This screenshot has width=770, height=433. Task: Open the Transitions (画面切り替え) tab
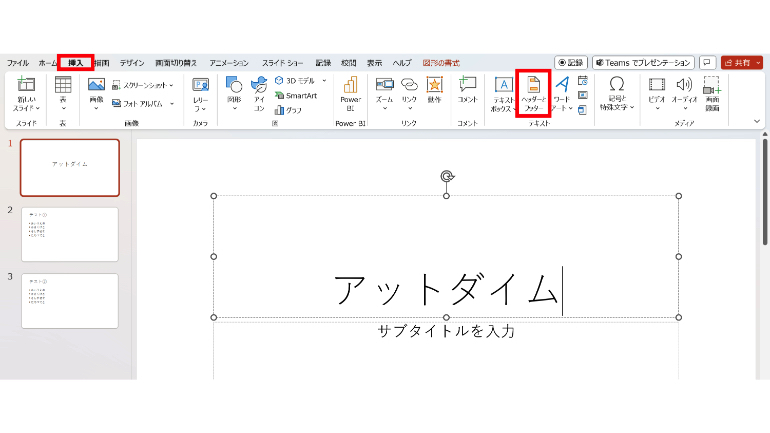click(176, 63)
